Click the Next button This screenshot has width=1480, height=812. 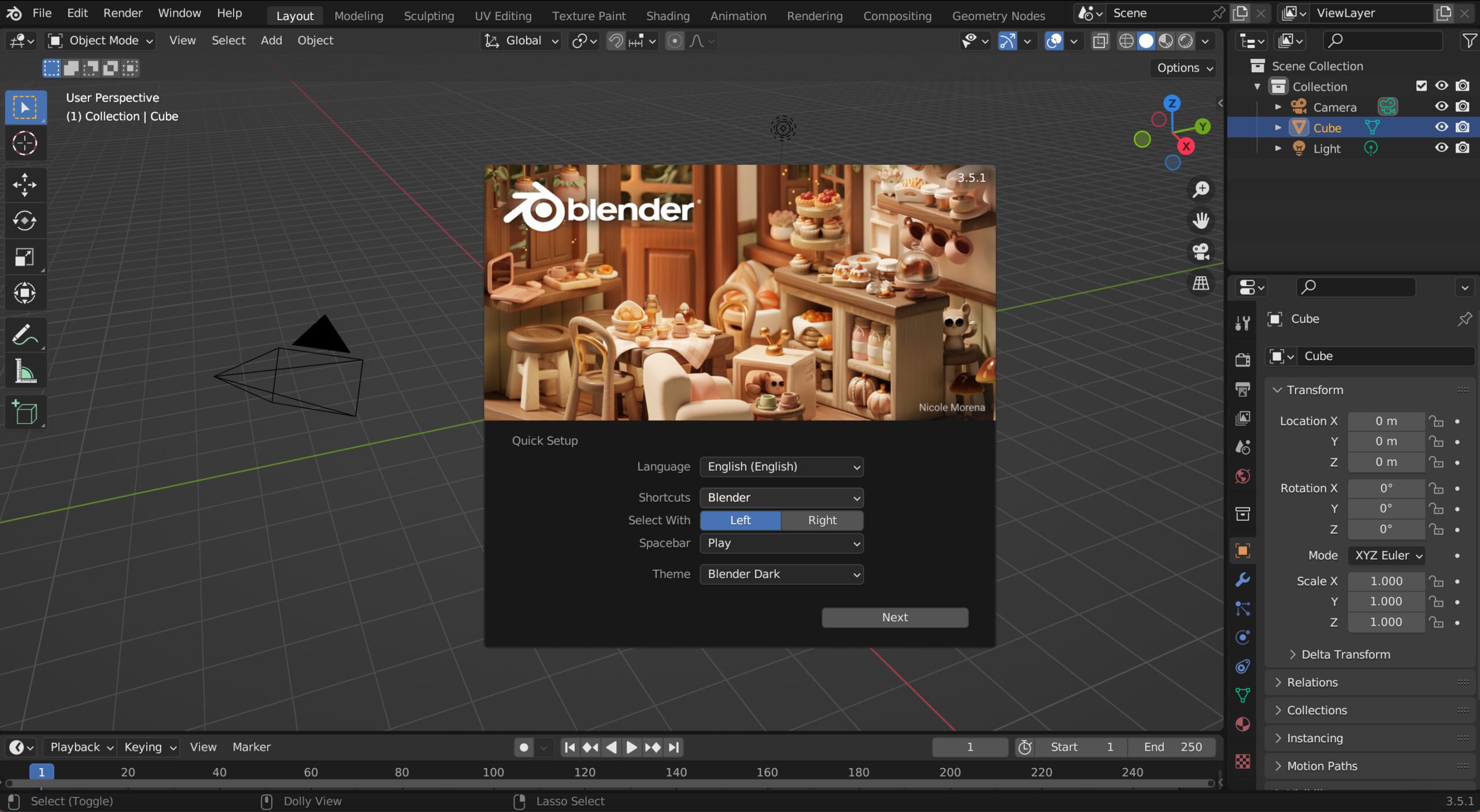894,617
